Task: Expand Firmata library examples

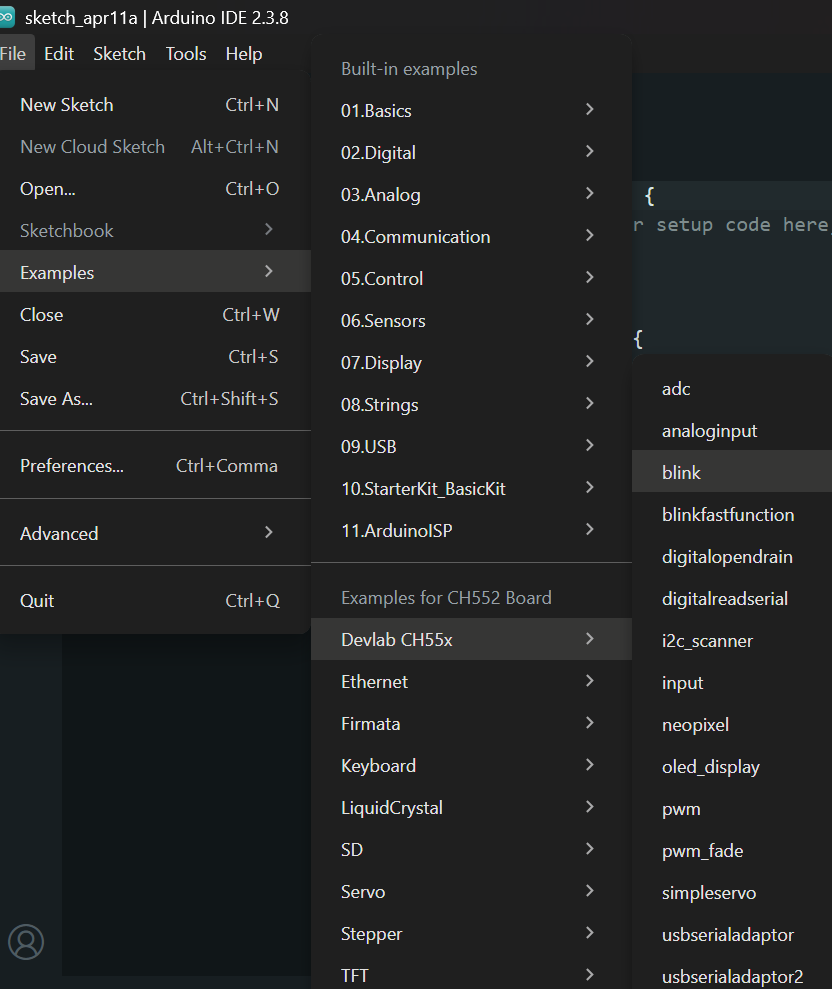Action: [471, 723]
